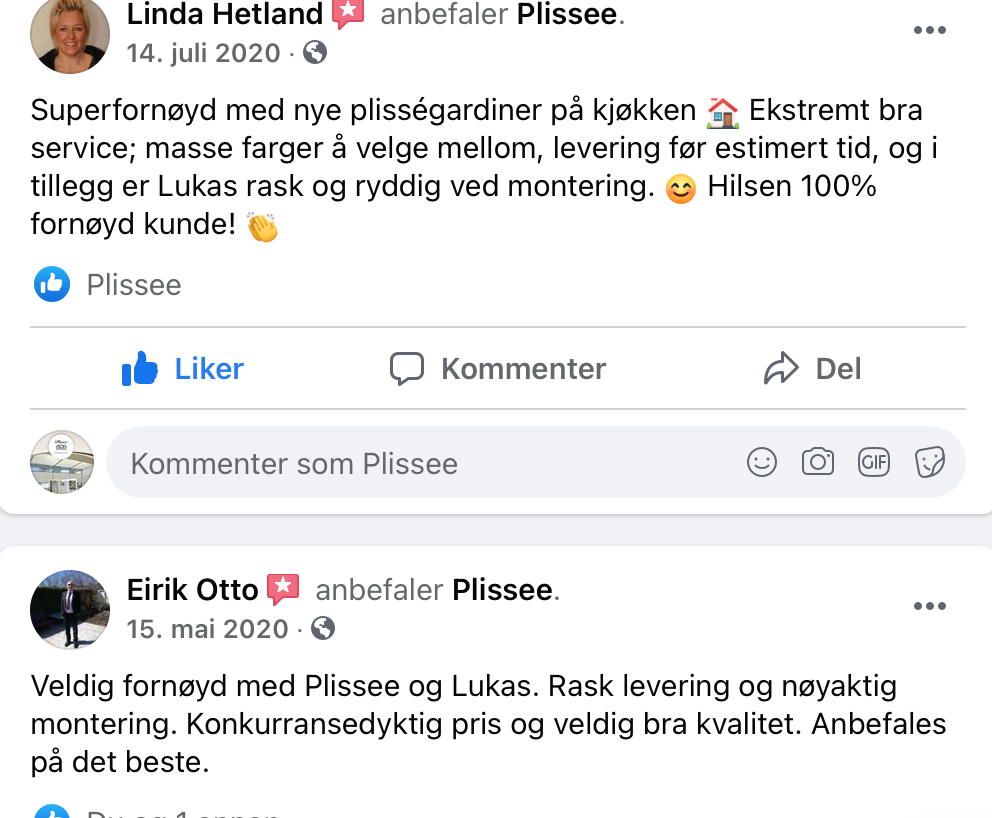Open Linda Hetland's profile name link
The width and height of the screenshot is (992, 818).
(x=225, y=14)
